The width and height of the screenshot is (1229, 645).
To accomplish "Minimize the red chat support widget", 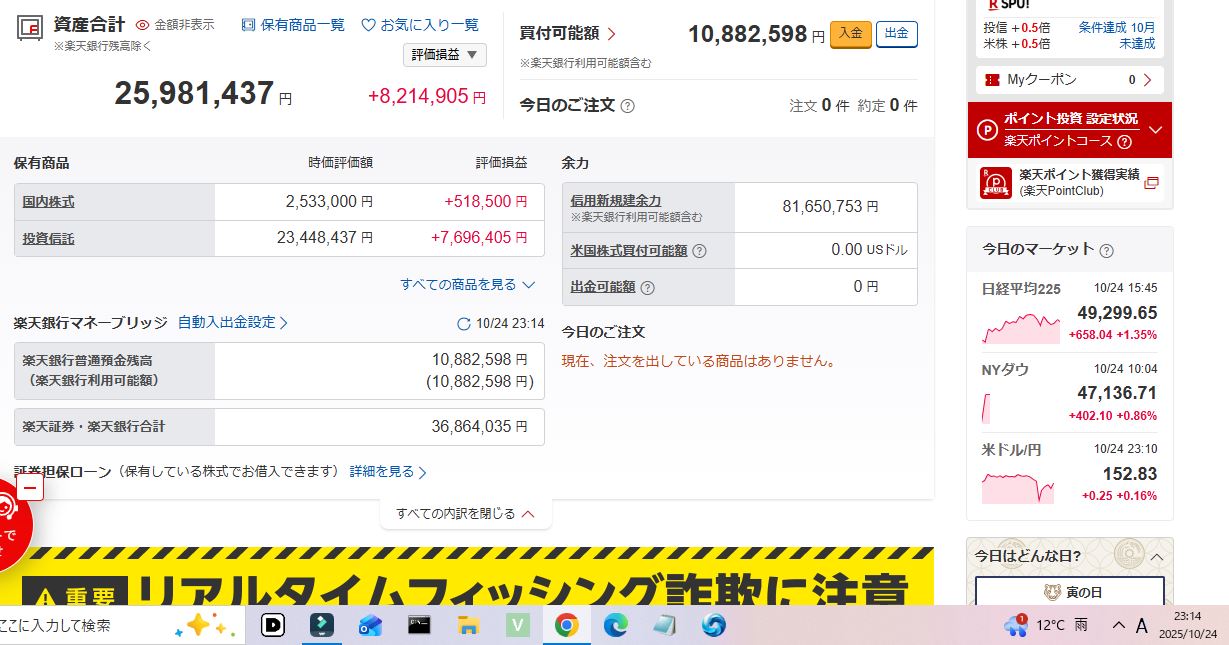I will pyautogui.click(x=29, y=488).
